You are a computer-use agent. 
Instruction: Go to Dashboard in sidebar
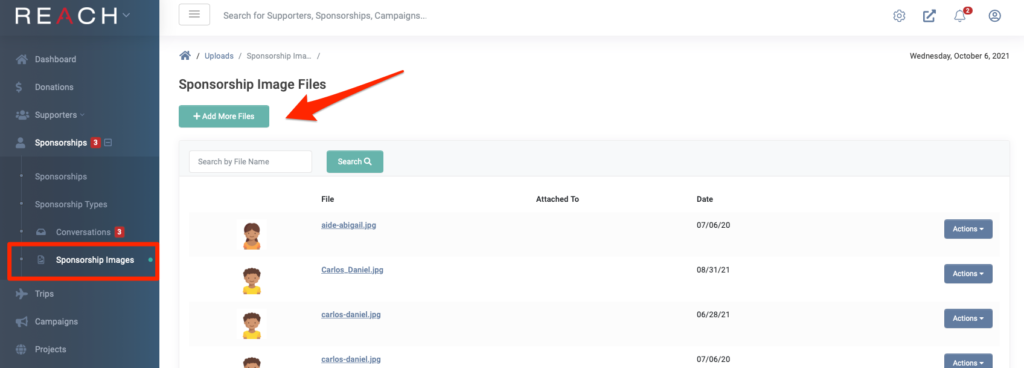(56, 59)
